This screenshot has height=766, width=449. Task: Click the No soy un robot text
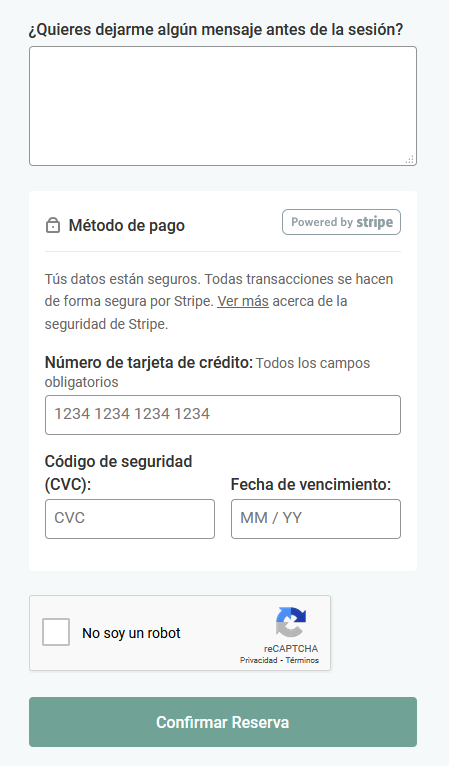[x=131, y=633]
